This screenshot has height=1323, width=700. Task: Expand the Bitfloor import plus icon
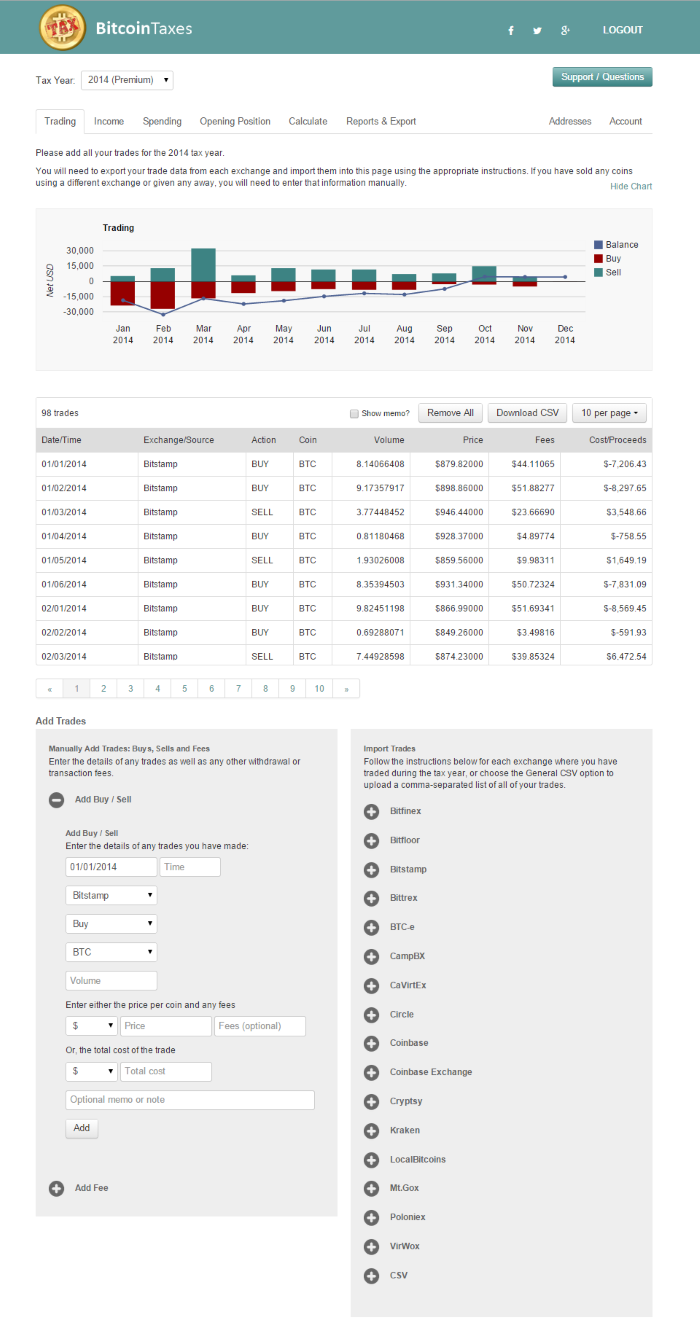pyautogui.click(x=372, y=840)
